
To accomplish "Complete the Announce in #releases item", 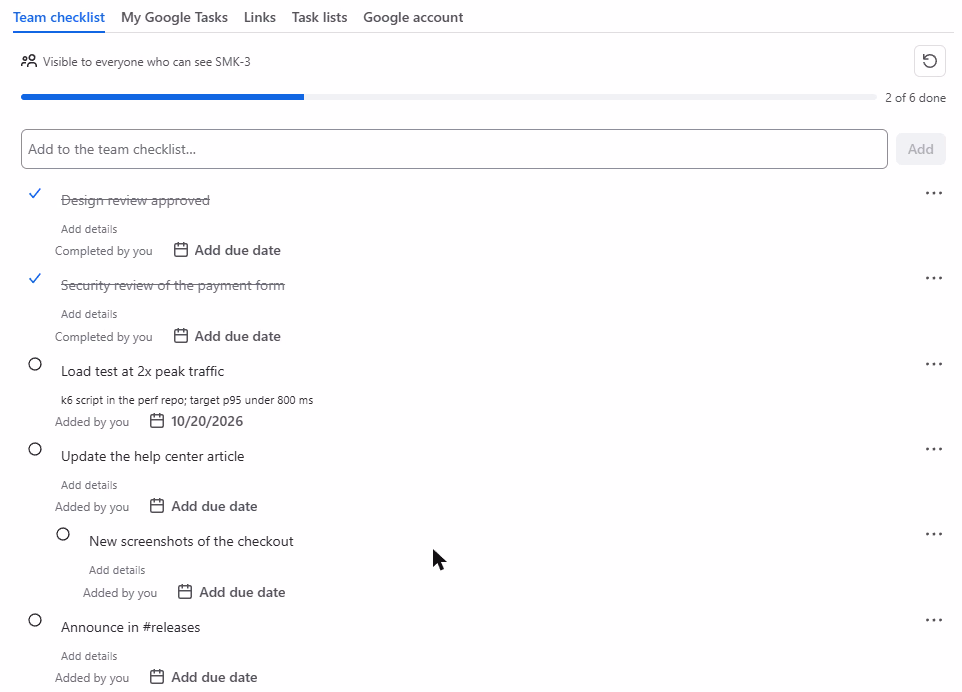I will pyautogui.click(x=35, y=620).
